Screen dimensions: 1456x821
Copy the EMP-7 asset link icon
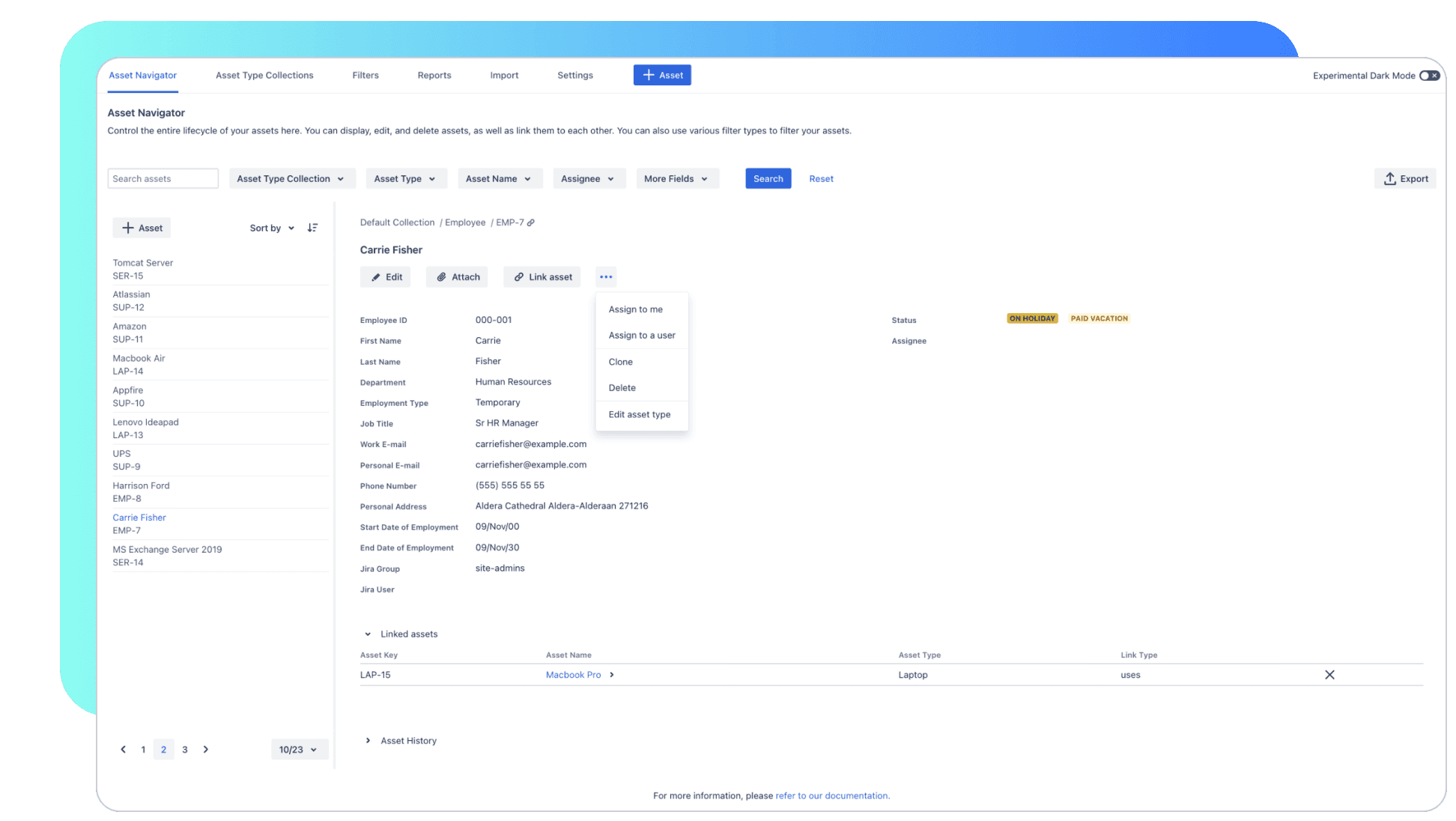532,222
